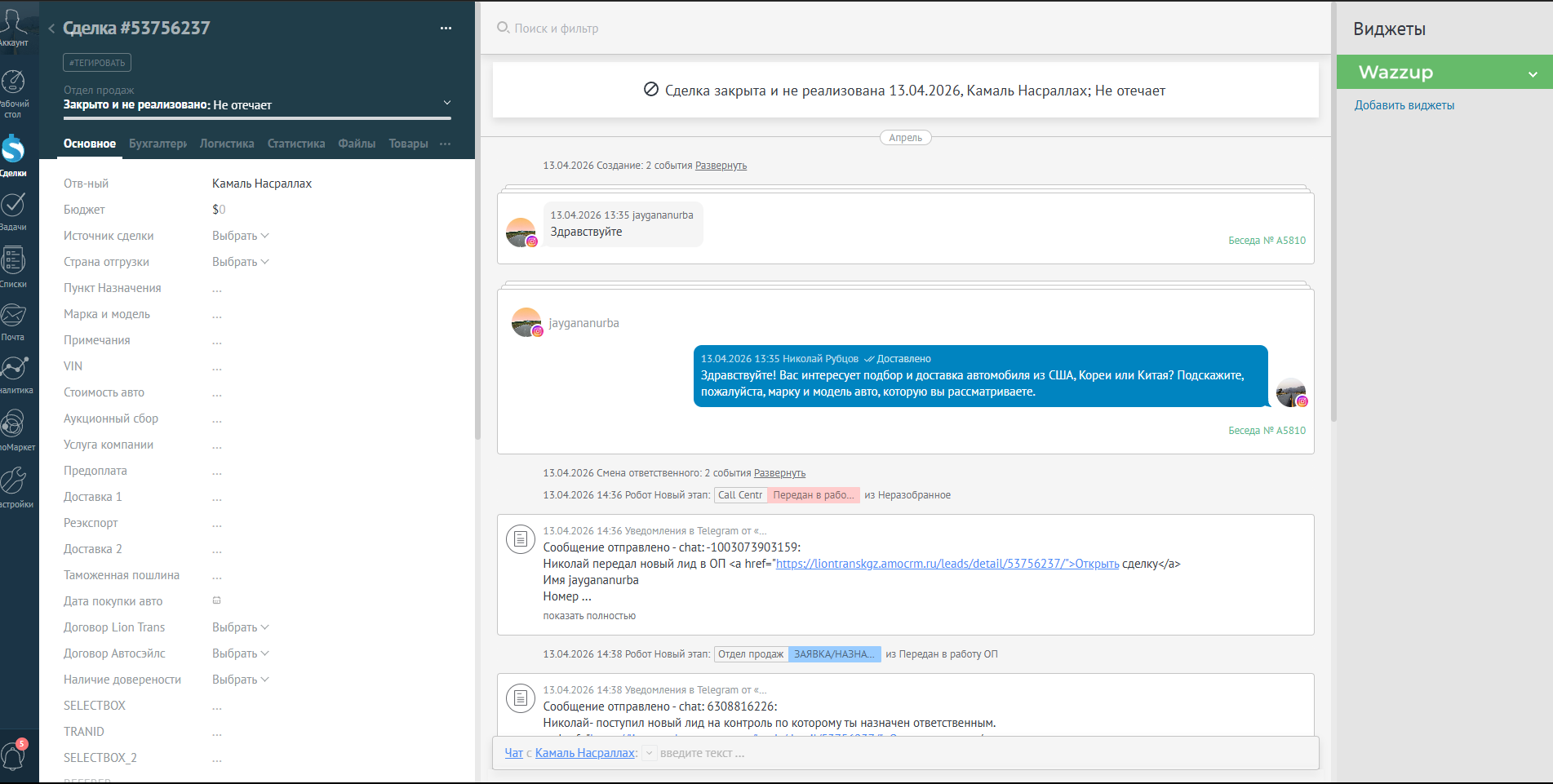Click the Отдел продаж pipeline tag in feed
Screen dimensions: 1553x784
coord(751,654)
